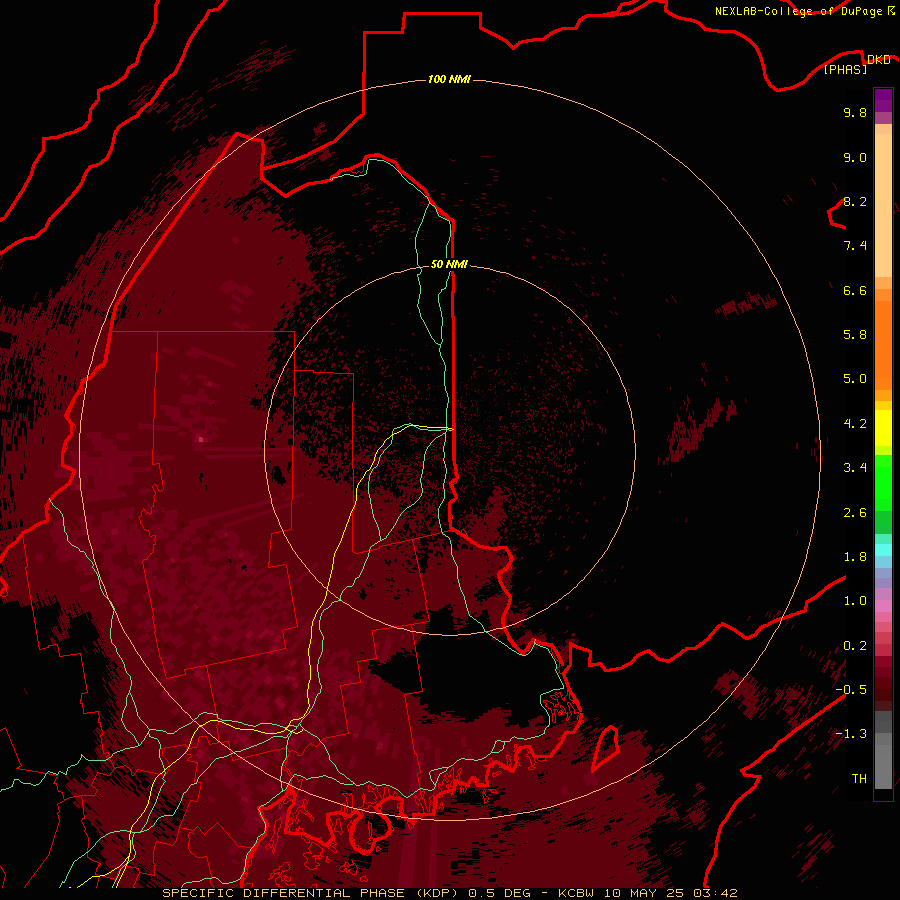The image size is (900, 900).
Task: Click the TH threshold label
Action: (x=859, y=779)
